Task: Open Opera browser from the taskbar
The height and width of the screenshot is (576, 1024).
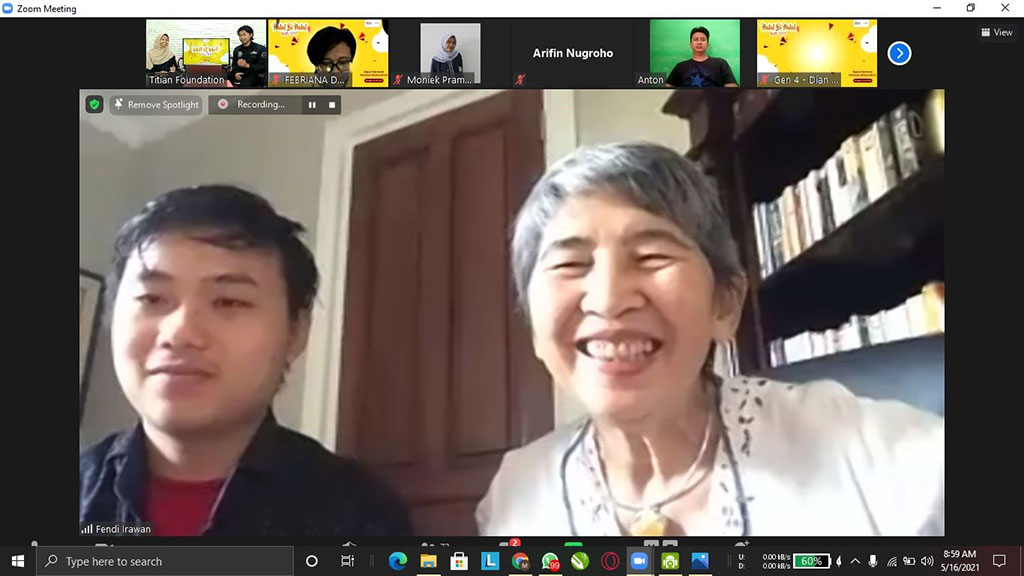Action: click(610, 561)
